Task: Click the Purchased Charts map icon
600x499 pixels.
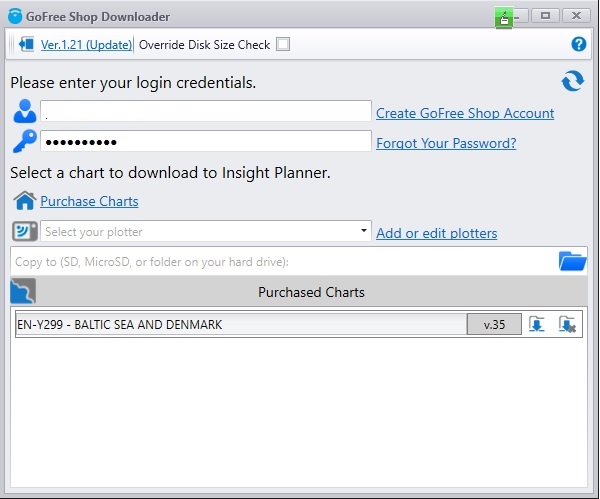Action: (x=23, y=292)
